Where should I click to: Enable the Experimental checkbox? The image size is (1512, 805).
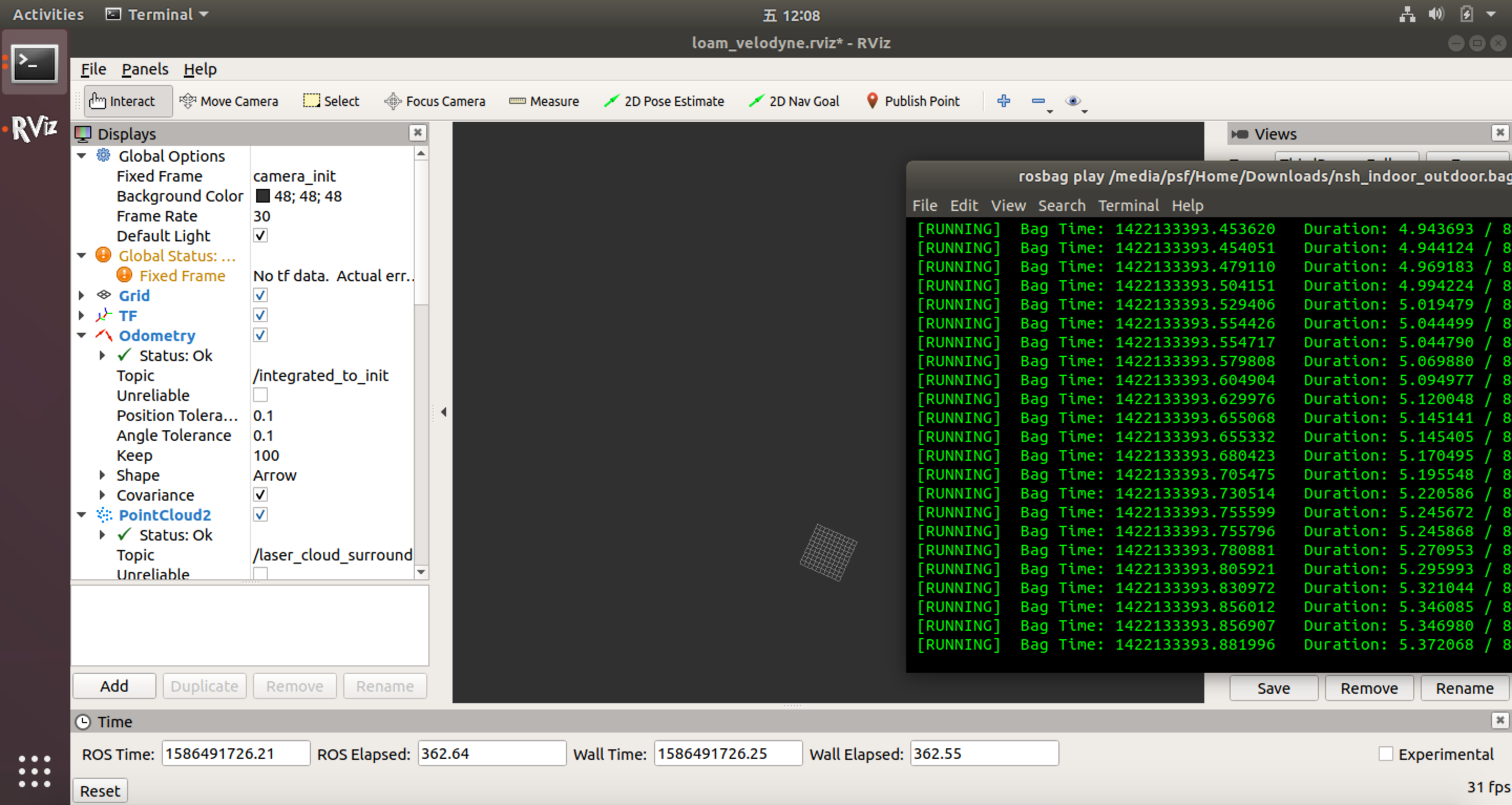1386,754
